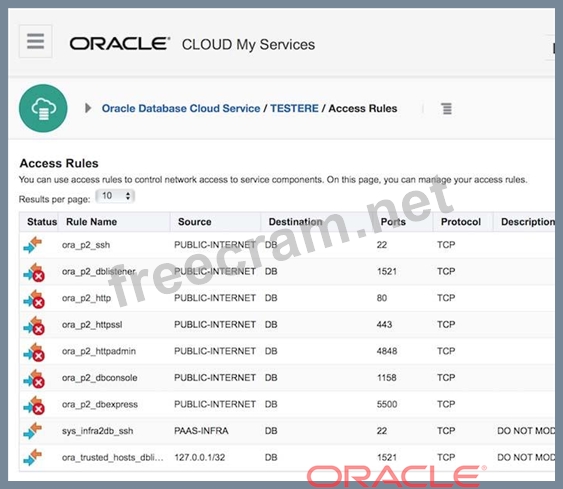Expand the breadcrumb triangle before Oracle Database Cloud Service
The width and height of the screenshot is (563, 489).
click(x=88, y=108)
